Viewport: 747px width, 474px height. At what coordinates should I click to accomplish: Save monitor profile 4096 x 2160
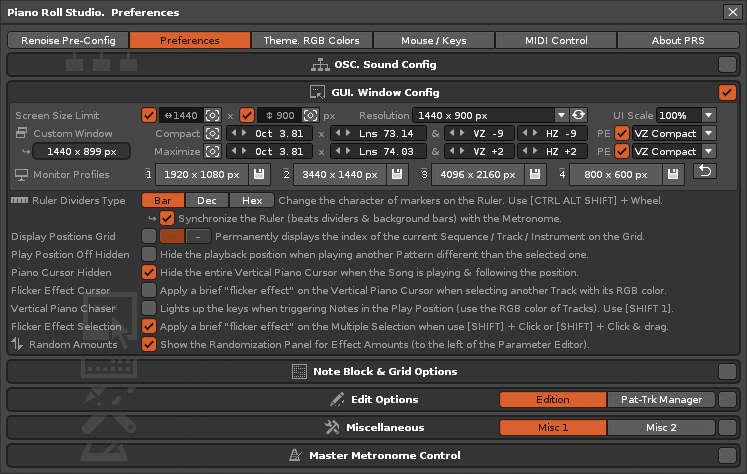[x=535, y=174]
